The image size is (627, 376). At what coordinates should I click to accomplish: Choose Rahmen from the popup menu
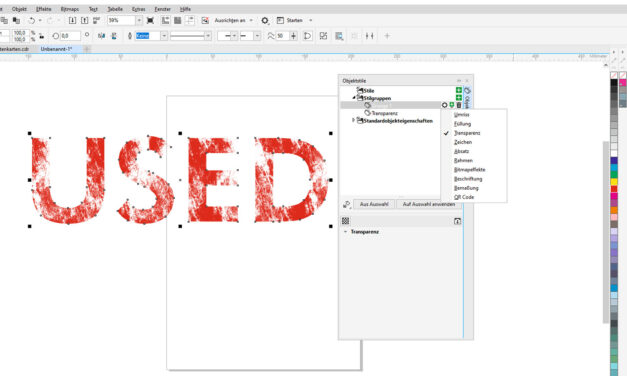(x=463, y=161)
